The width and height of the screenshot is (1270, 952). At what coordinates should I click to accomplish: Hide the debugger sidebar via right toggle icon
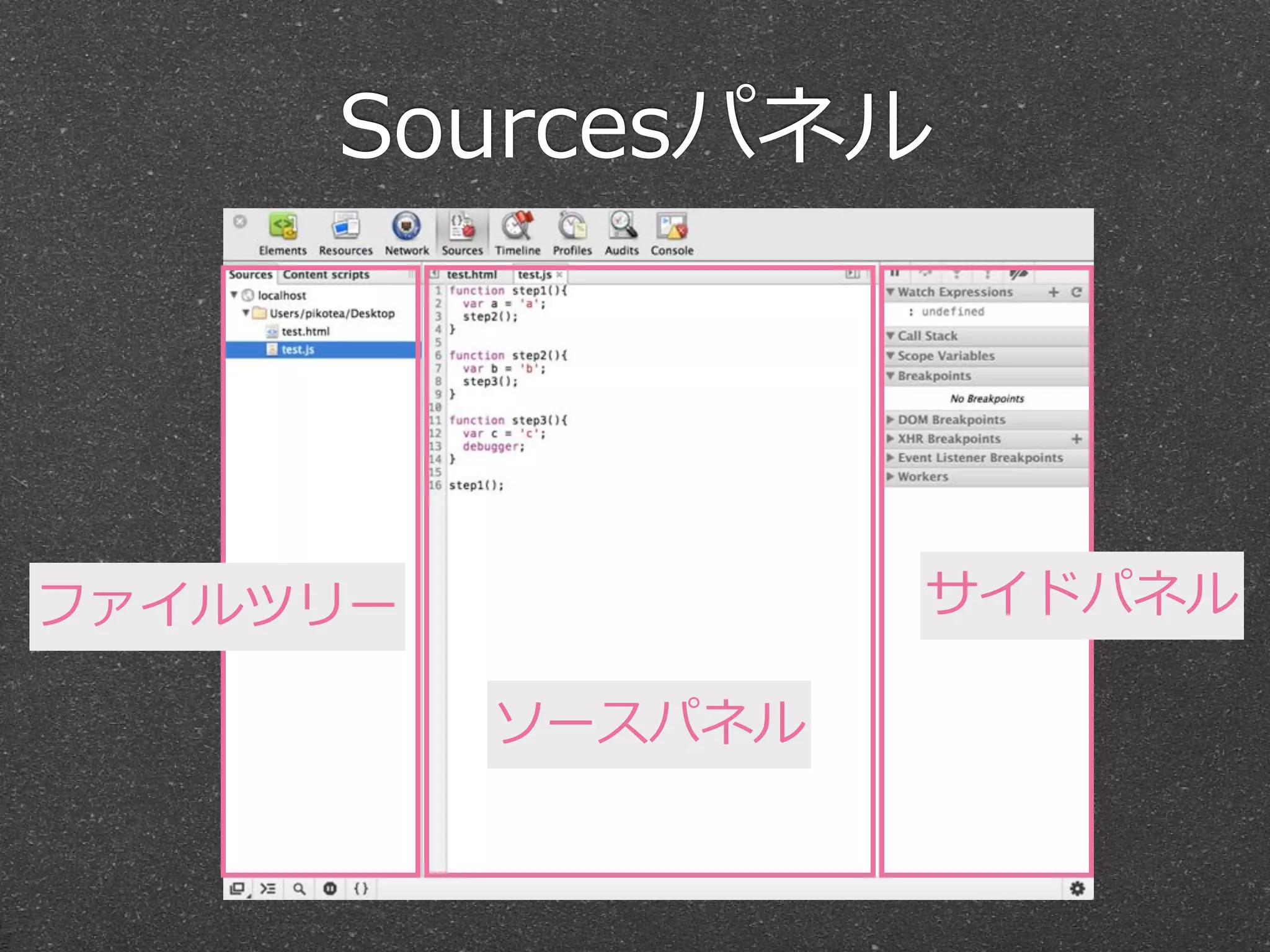pos(853,274)
